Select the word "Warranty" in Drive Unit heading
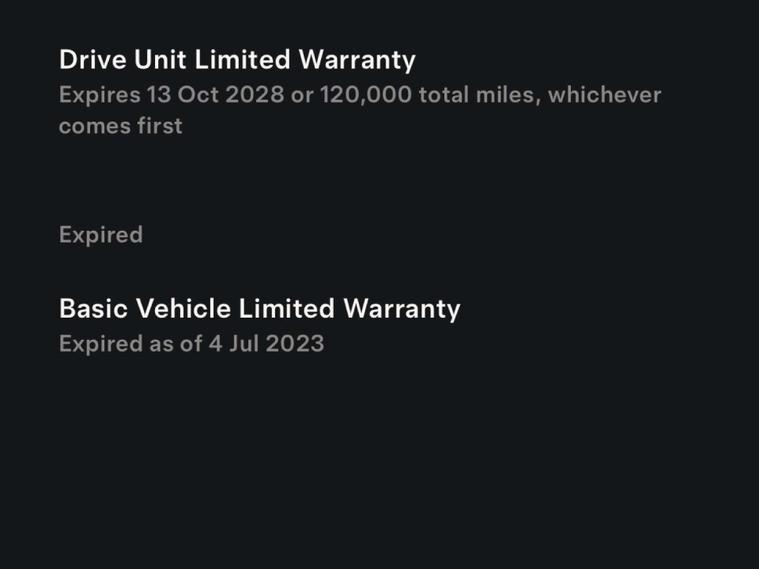 pos(357,60)
